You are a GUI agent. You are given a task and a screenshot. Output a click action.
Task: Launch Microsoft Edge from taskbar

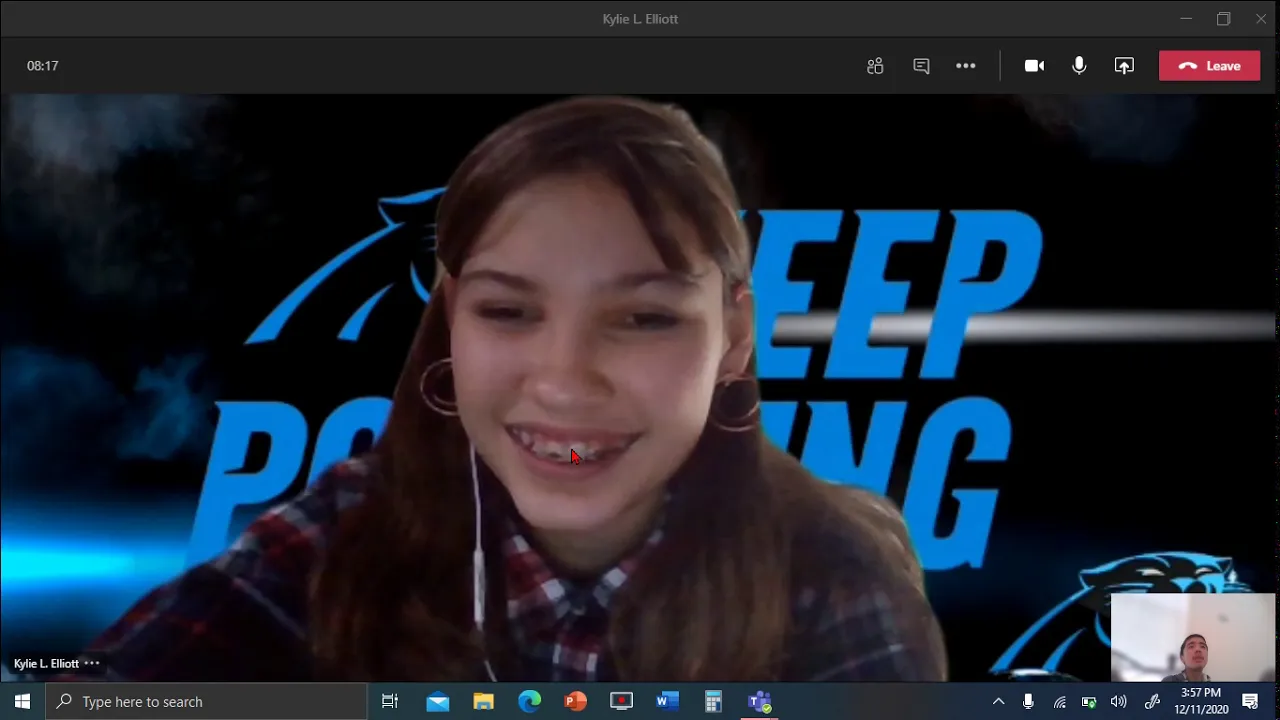coord(530,701)
